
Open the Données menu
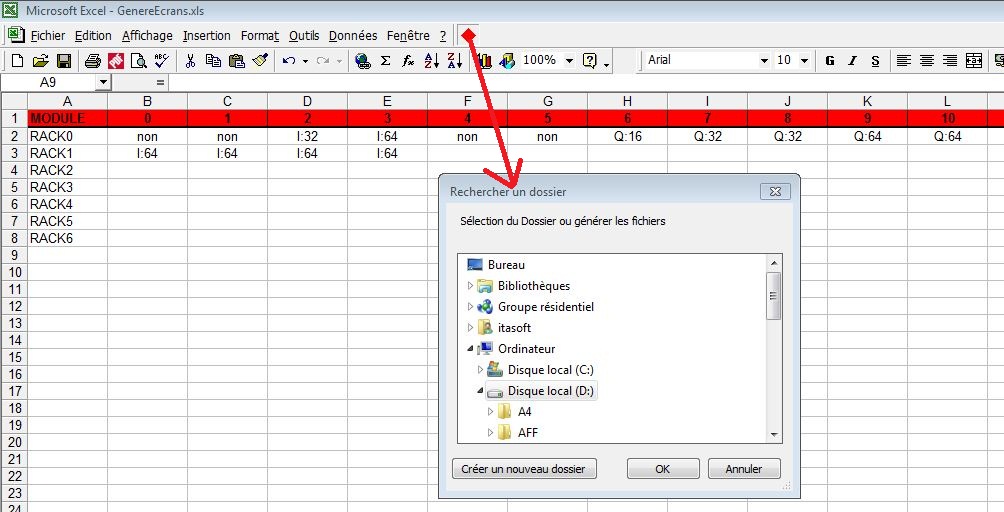pos(352,36)
